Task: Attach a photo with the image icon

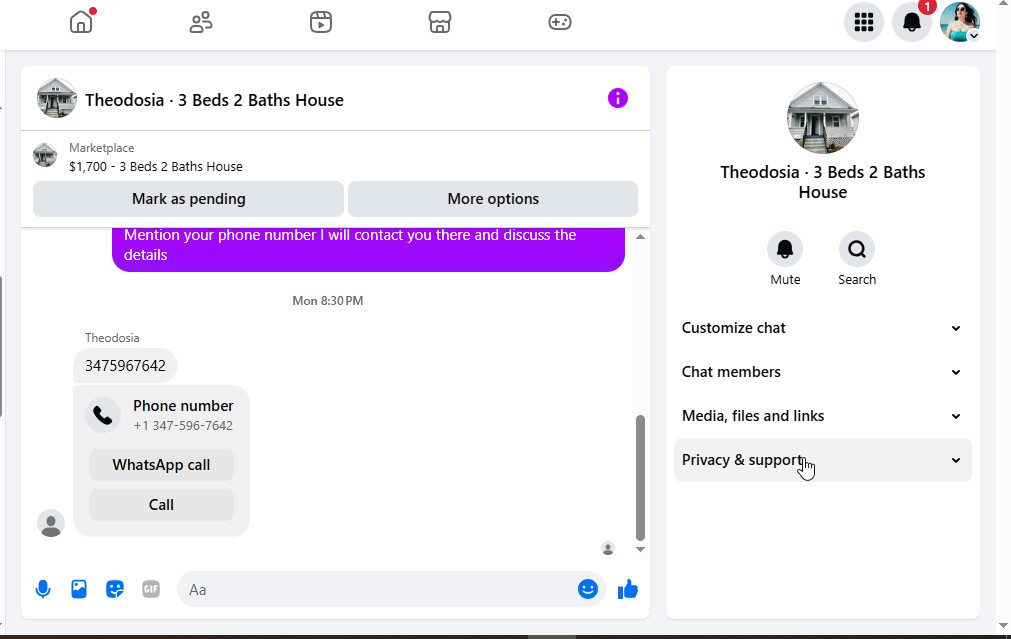Action: 79,589
